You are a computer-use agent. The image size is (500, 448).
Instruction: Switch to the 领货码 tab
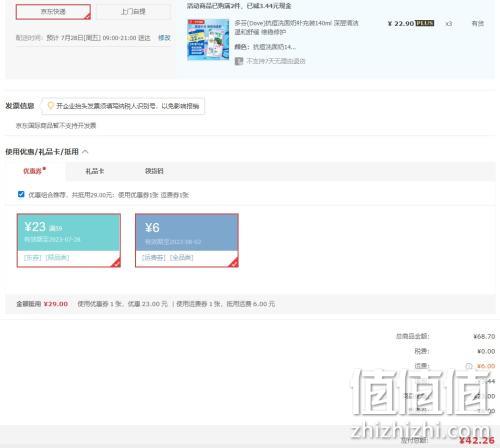click(154, 171)
